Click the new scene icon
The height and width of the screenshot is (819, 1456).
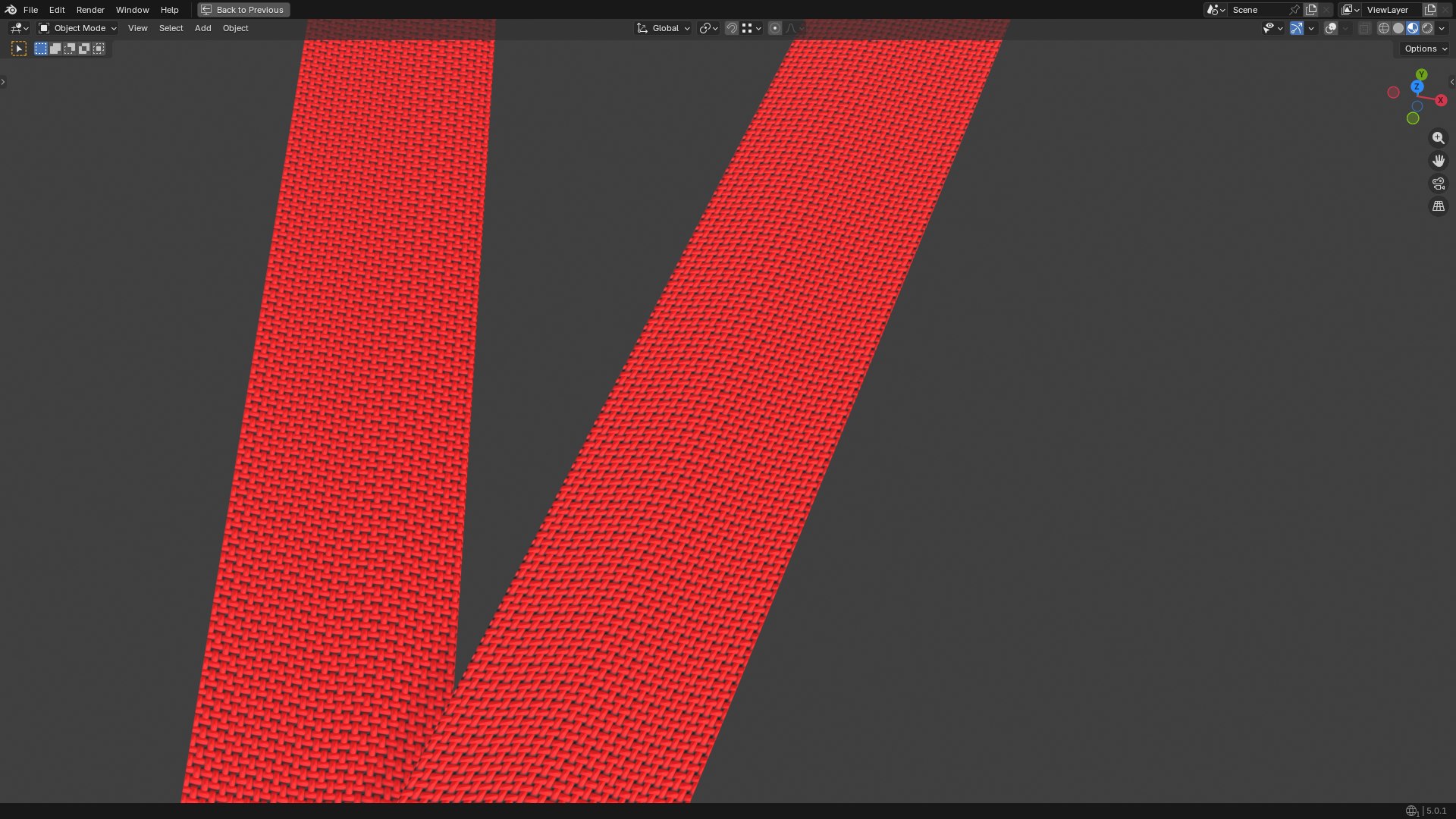coord(1311,10)
